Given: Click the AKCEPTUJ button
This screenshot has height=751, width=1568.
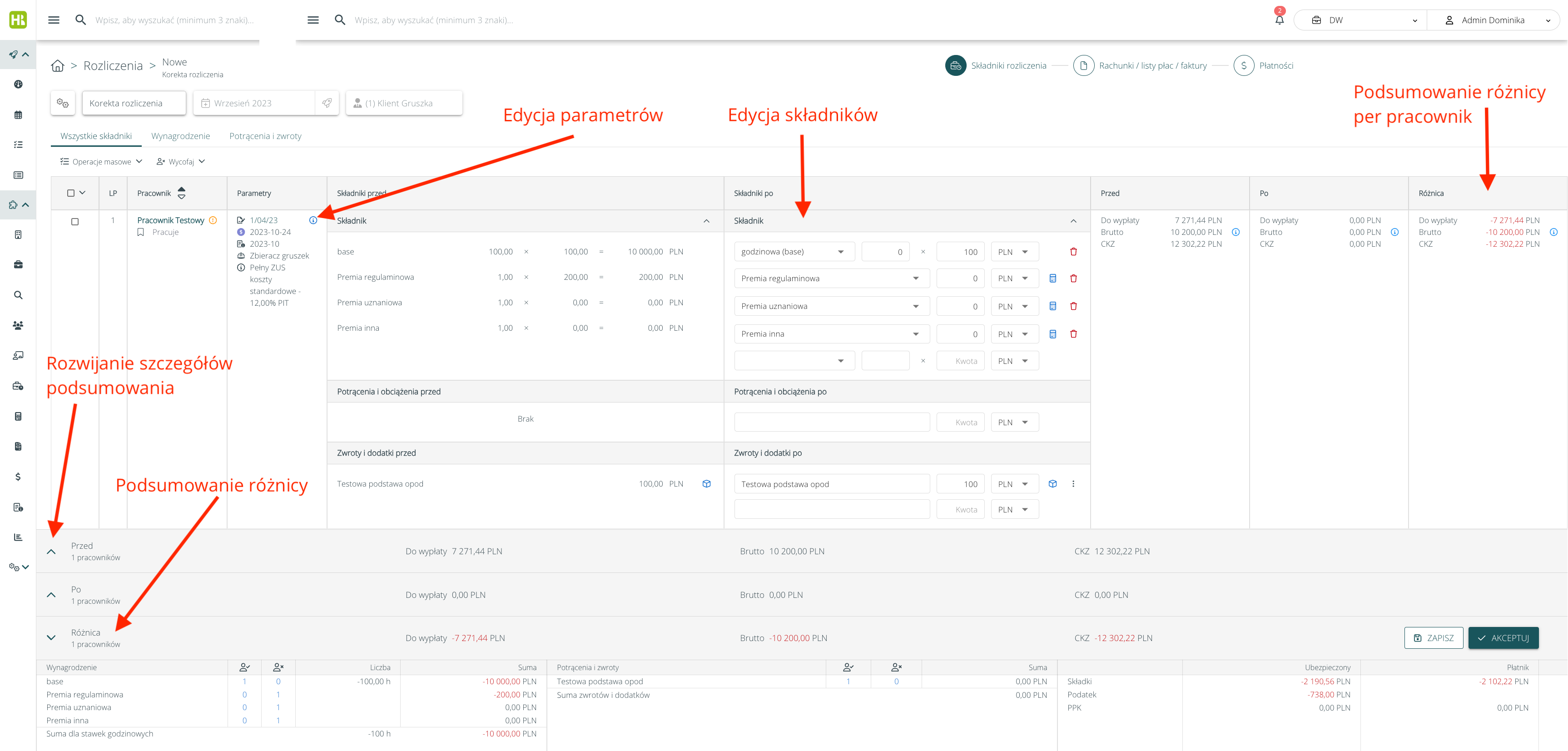Looking at the screenshot, I should point(1503,638).
